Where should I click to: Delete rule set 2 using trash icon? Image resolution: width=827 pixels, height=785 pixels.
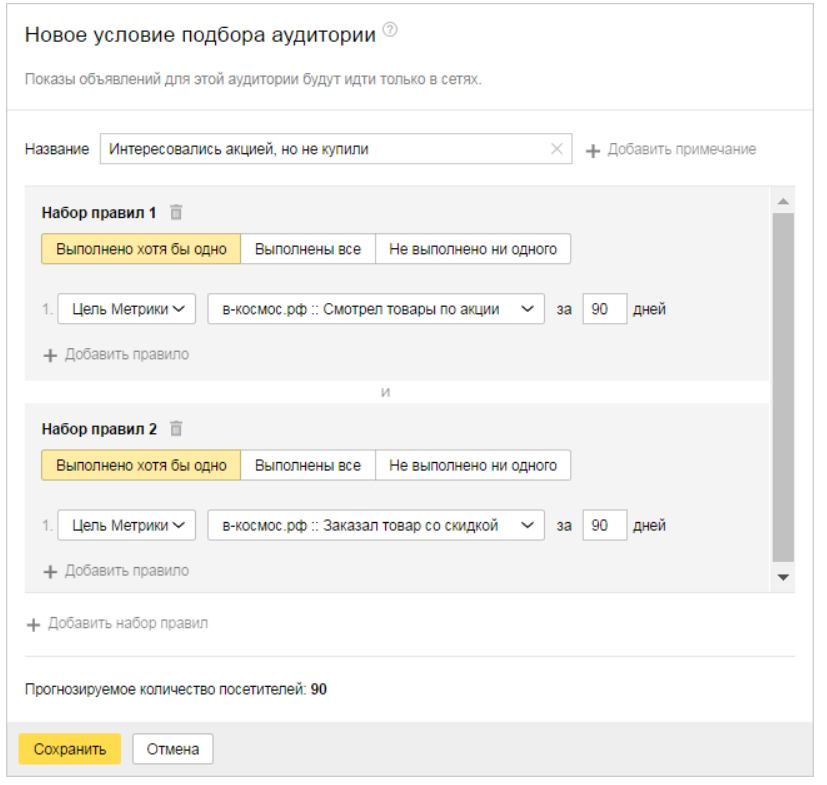[176, 429]
